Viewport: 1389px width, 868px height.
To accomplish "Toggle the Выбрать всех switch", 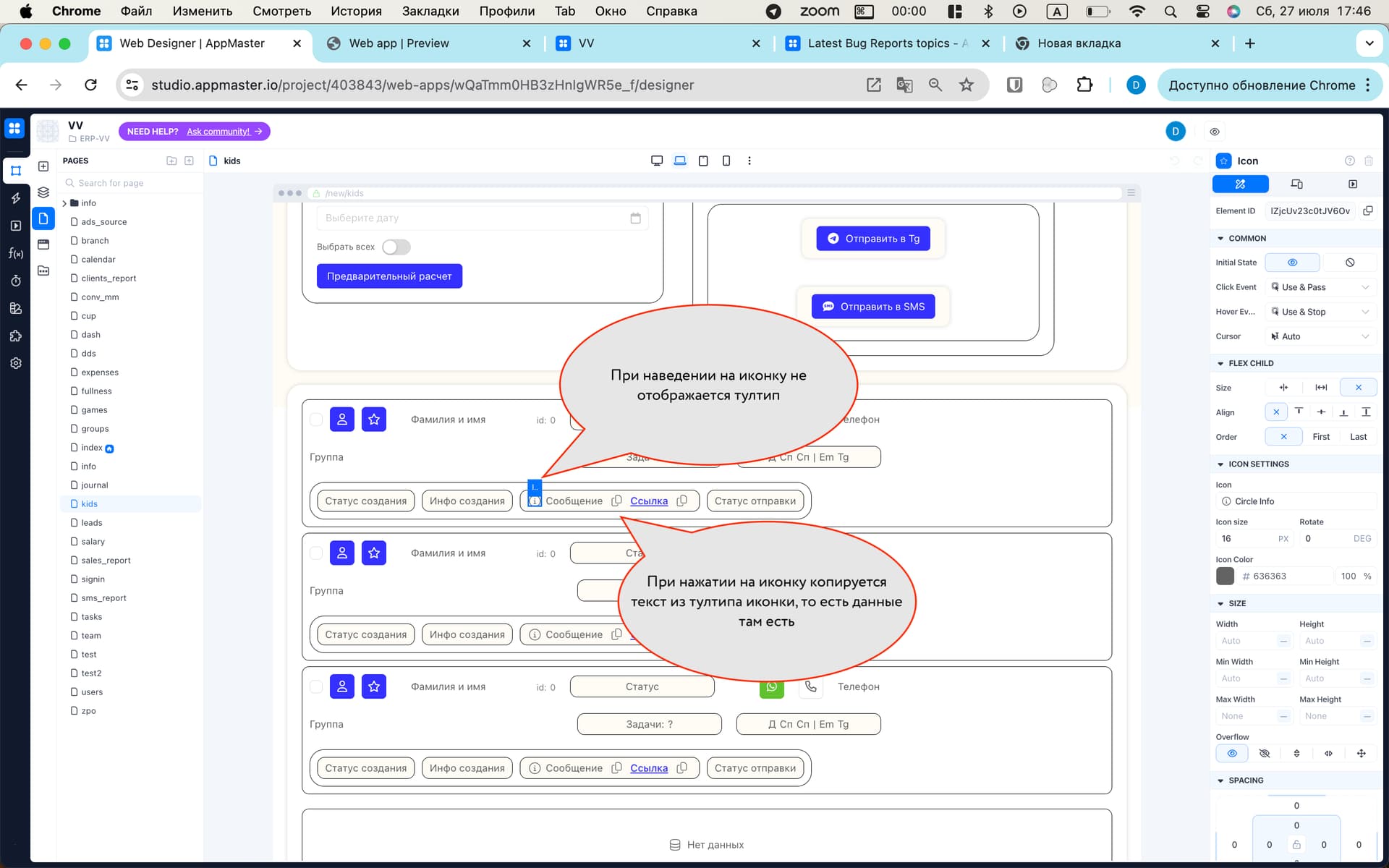I will (396, 247).
